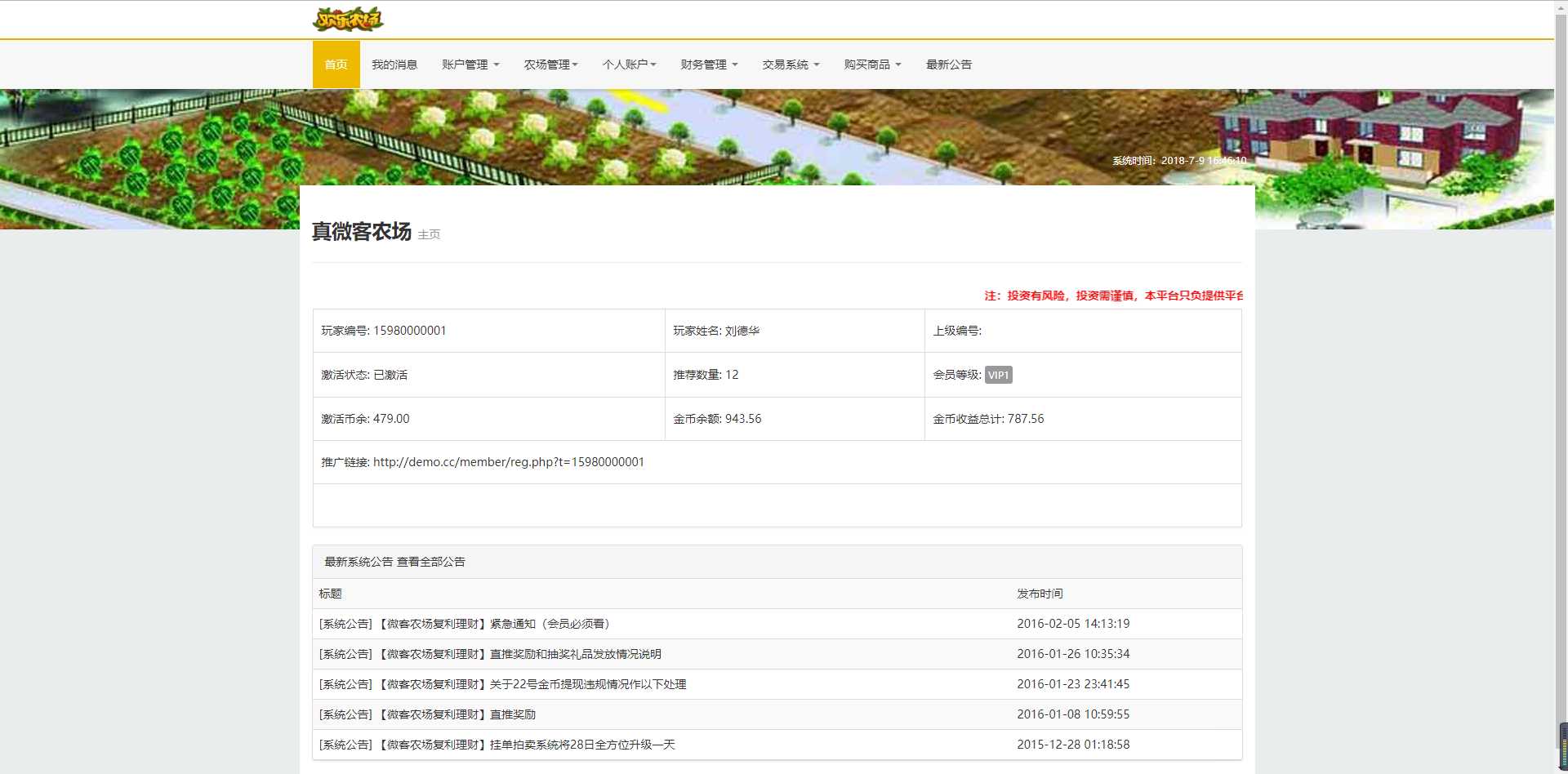
Task: Click the 最新系统公告 panel title
Action: (359, 562)
